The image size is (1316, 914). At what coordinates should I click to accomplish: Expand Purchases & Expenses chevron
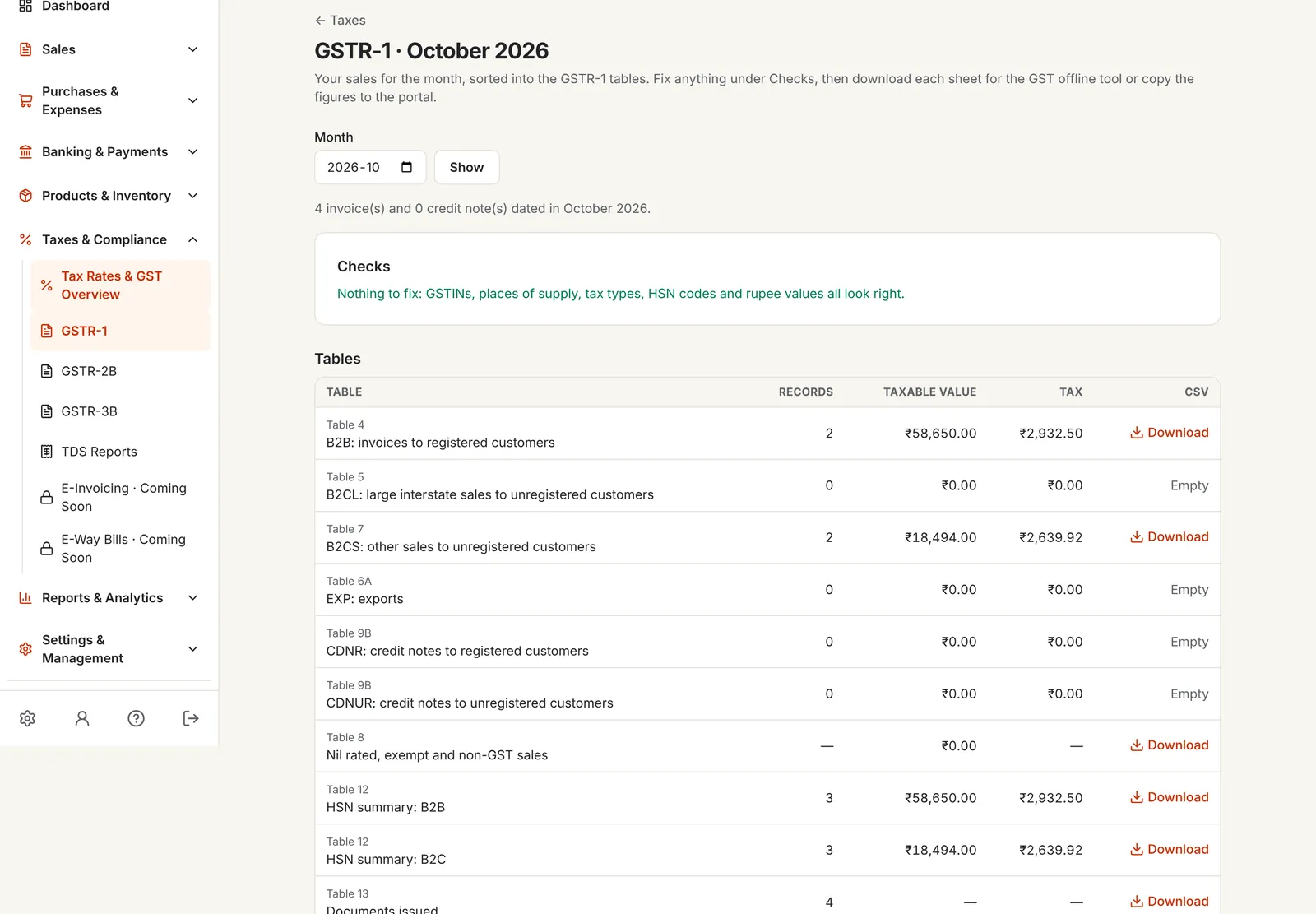(x=192, y=100)
